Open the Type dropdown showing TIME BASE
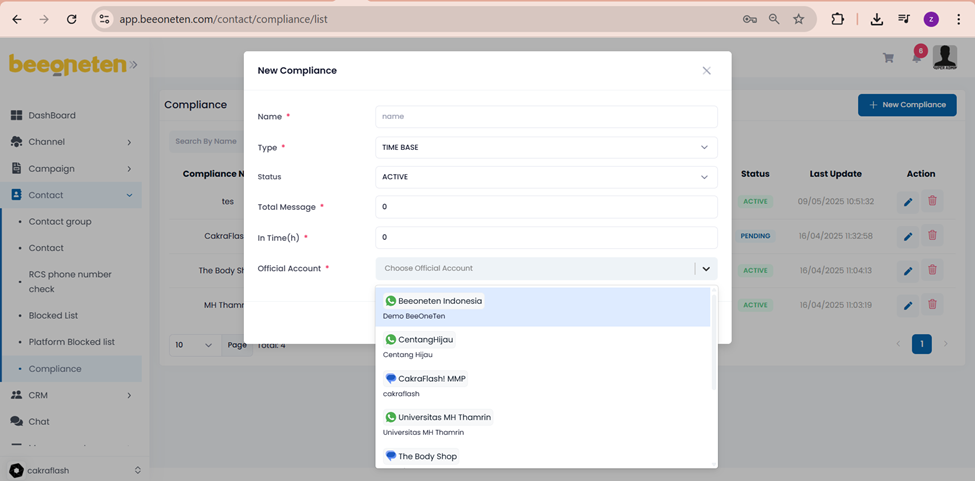Image resolution: width=975 pixels, height=481 pixels. click(x=546, y=147)
